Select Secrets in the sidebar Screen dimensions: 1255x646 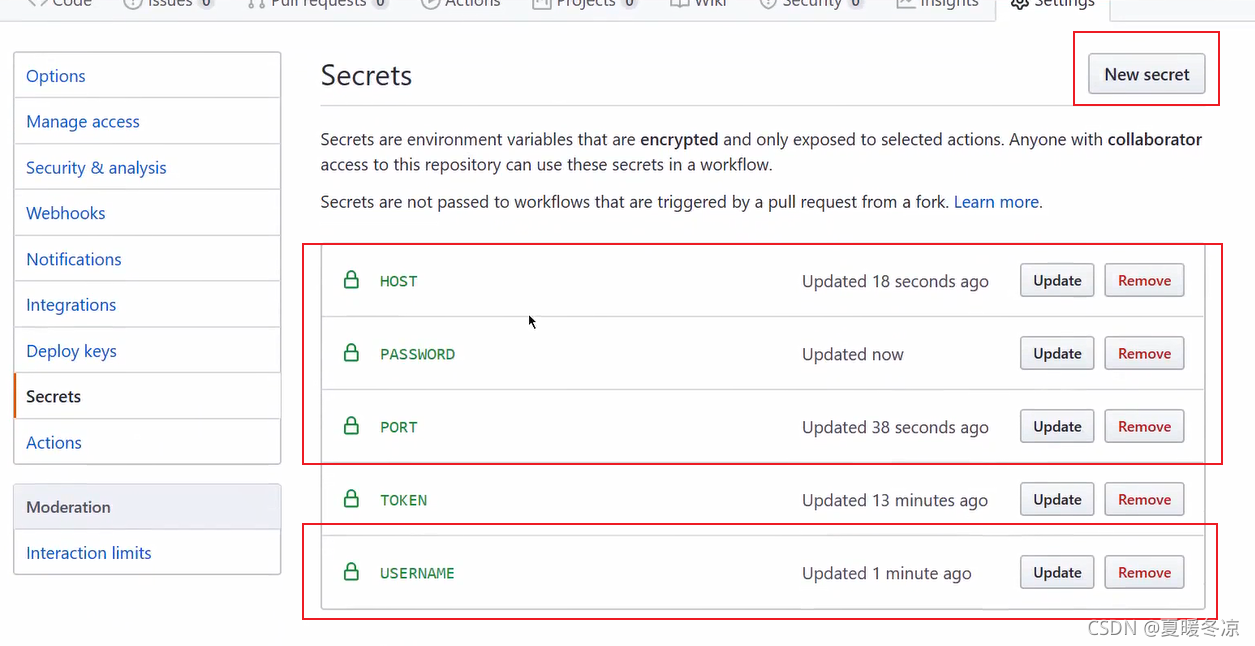click(x=147, y=396)
